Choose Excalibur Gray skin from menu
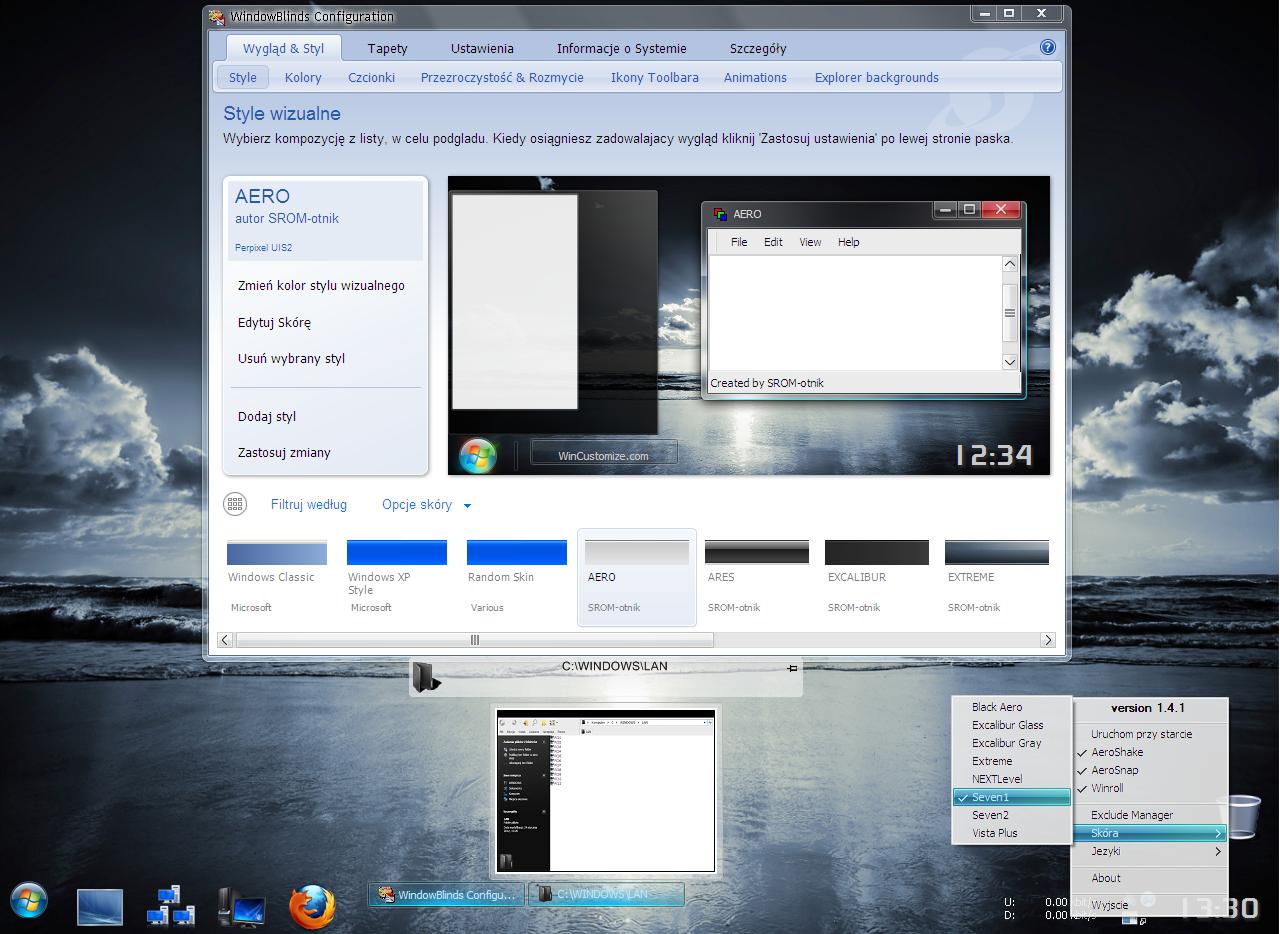The height and width of the screenshot is (934, 1280). tap(1011, 743)
